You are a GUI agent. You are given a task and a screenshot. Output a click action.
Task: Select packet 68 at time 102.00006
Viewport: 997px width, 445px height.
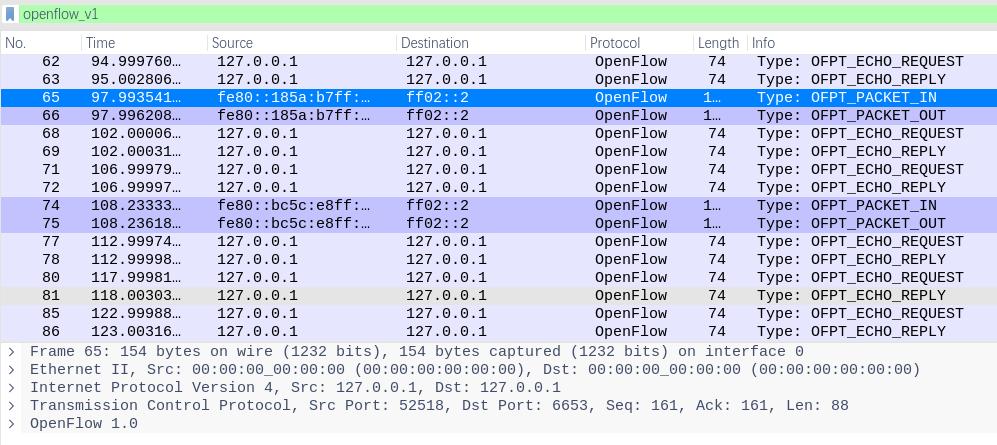(498, 134)
